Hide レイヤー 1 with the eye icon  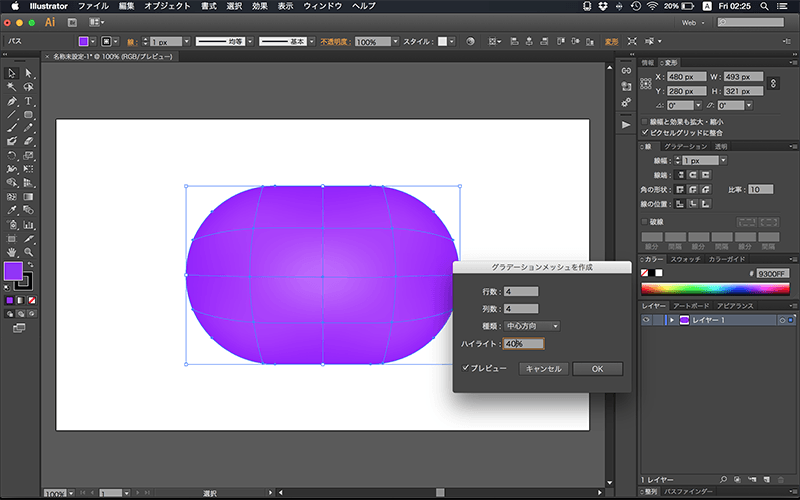pos(646,320)
